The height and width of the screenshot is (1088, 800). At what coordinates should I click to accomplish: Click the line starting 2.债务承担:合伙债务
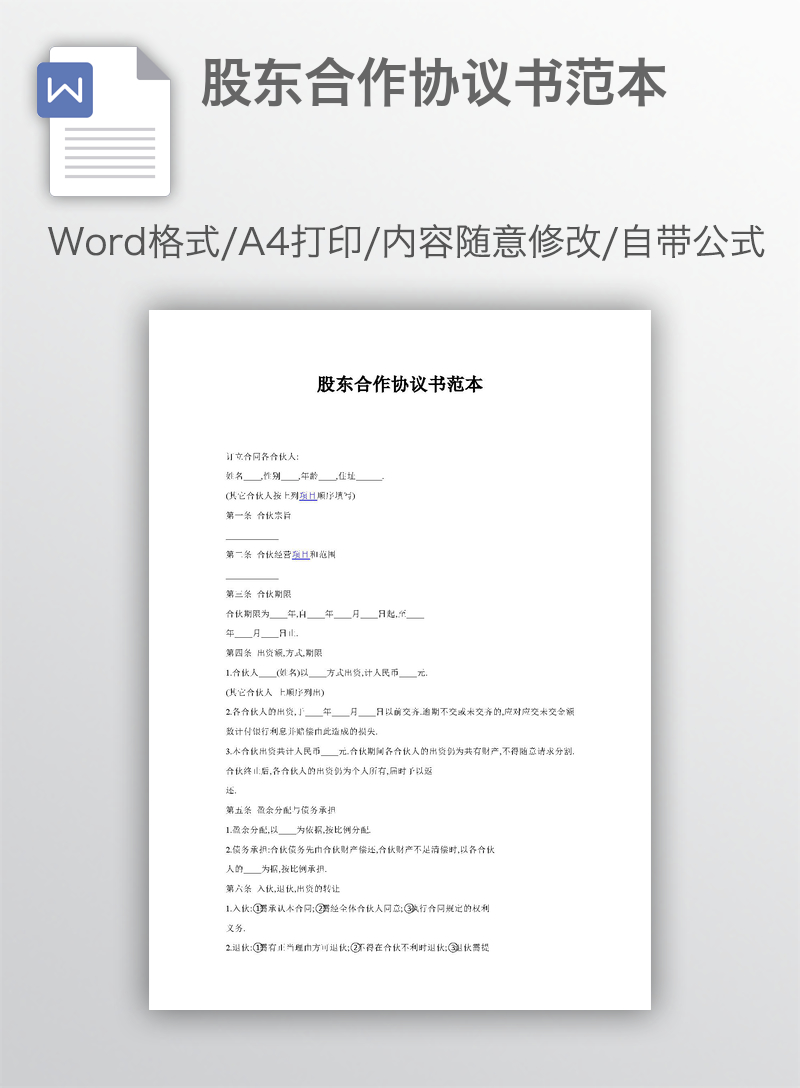click(360, 849)
